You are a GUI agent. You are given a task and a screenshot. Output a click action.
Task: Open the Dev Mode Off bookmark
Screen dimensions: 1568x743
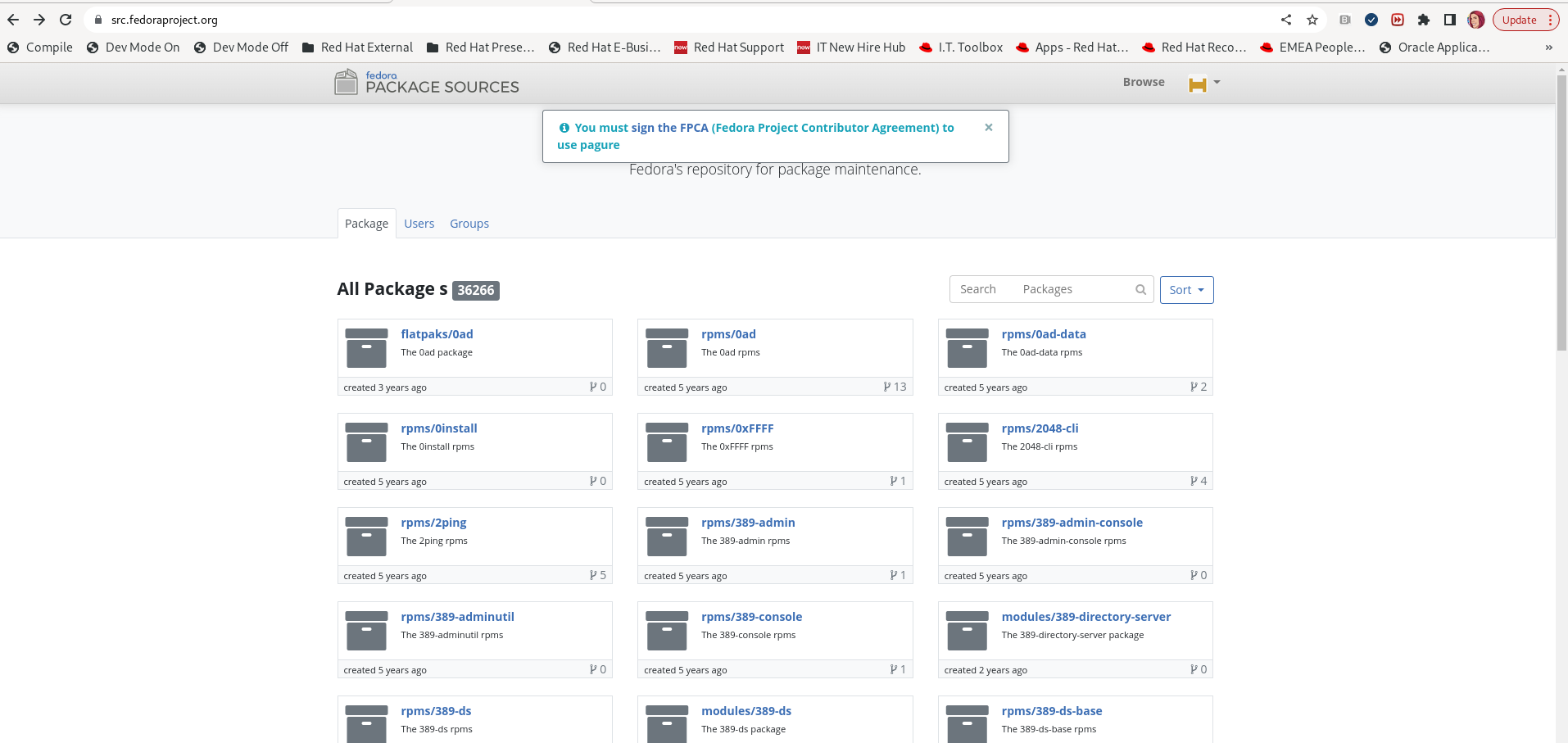coord(241,48)
